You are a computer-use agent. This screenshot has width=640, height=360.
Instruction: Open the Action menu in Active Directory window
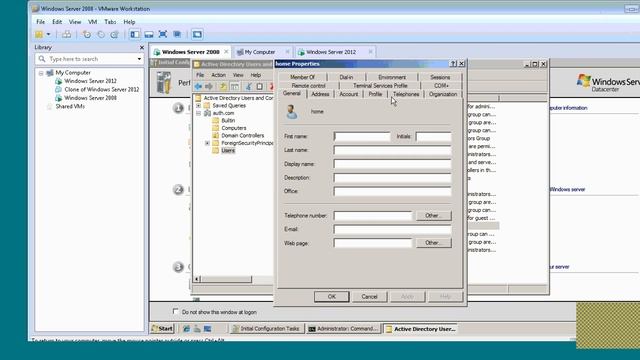click(x=218, y=75)
